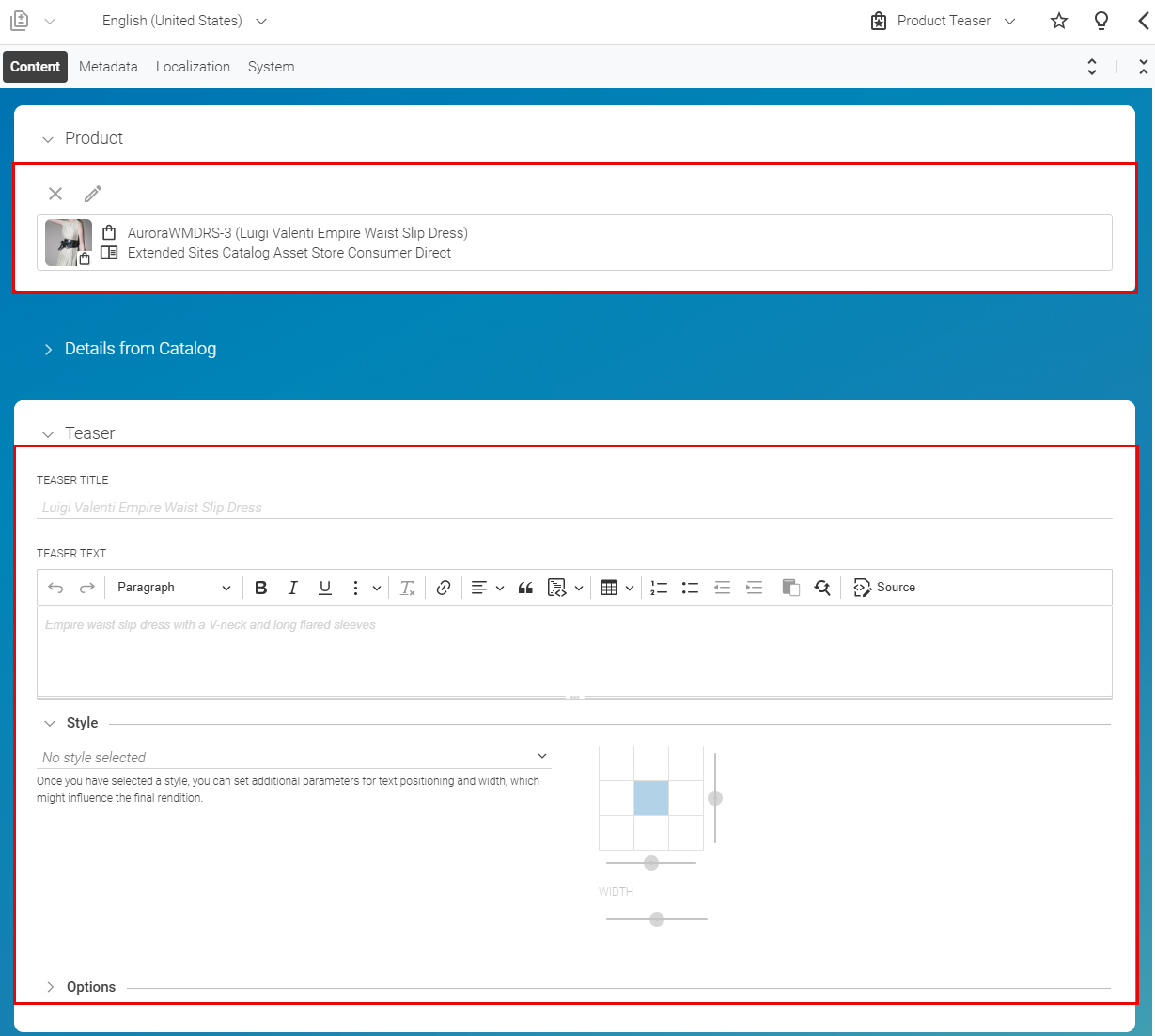Click the dress product thumbnail
Image resolution: width=1155 pixels, height=1036 pixels.
(69, 243)
